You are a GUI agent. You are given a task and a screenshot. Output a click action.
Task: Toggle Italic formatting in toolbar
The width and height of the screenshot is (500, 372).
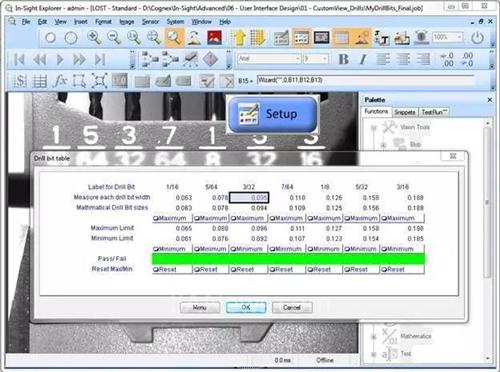point(363,59)
